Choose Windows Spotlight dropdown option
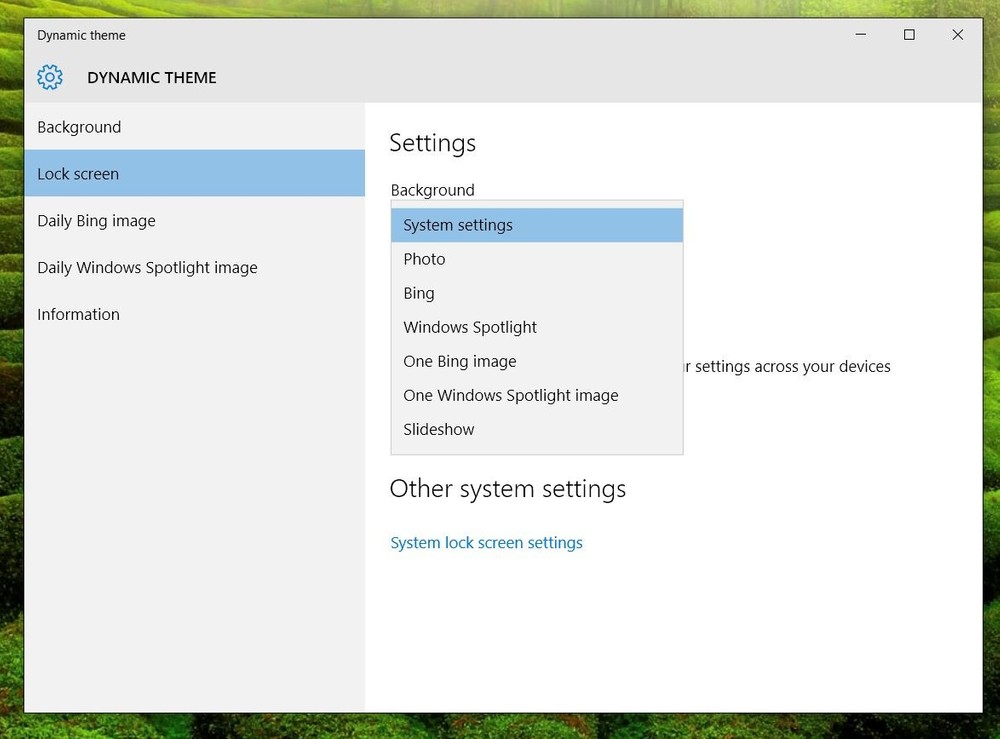The image size is (1000, 739). tap(470, 327)
